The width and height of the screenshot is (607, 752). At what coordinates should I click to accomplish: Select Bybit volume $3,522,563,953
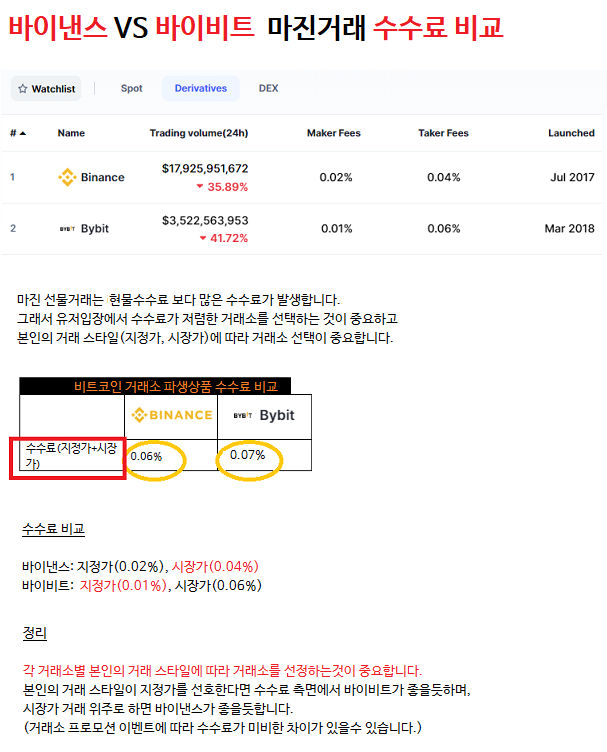205,220
